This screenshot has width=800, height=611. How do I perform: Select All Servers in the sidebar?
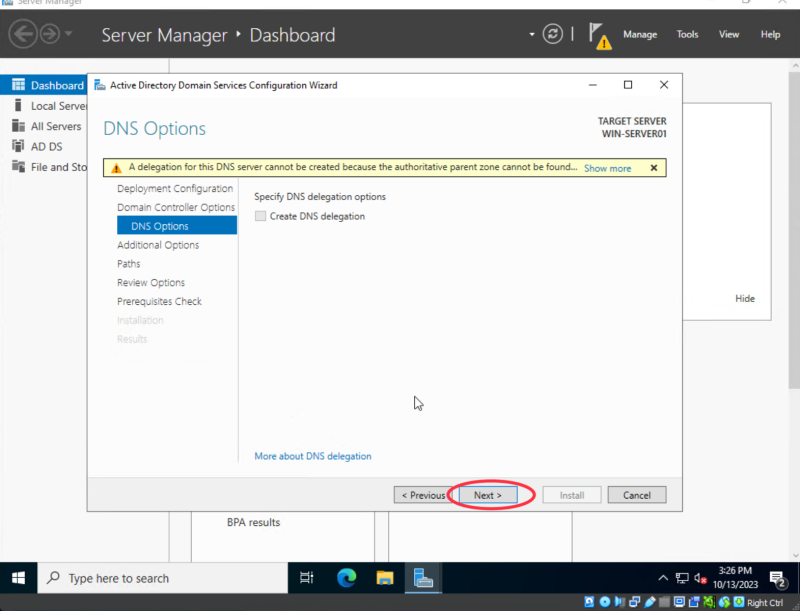click(48, 126)
